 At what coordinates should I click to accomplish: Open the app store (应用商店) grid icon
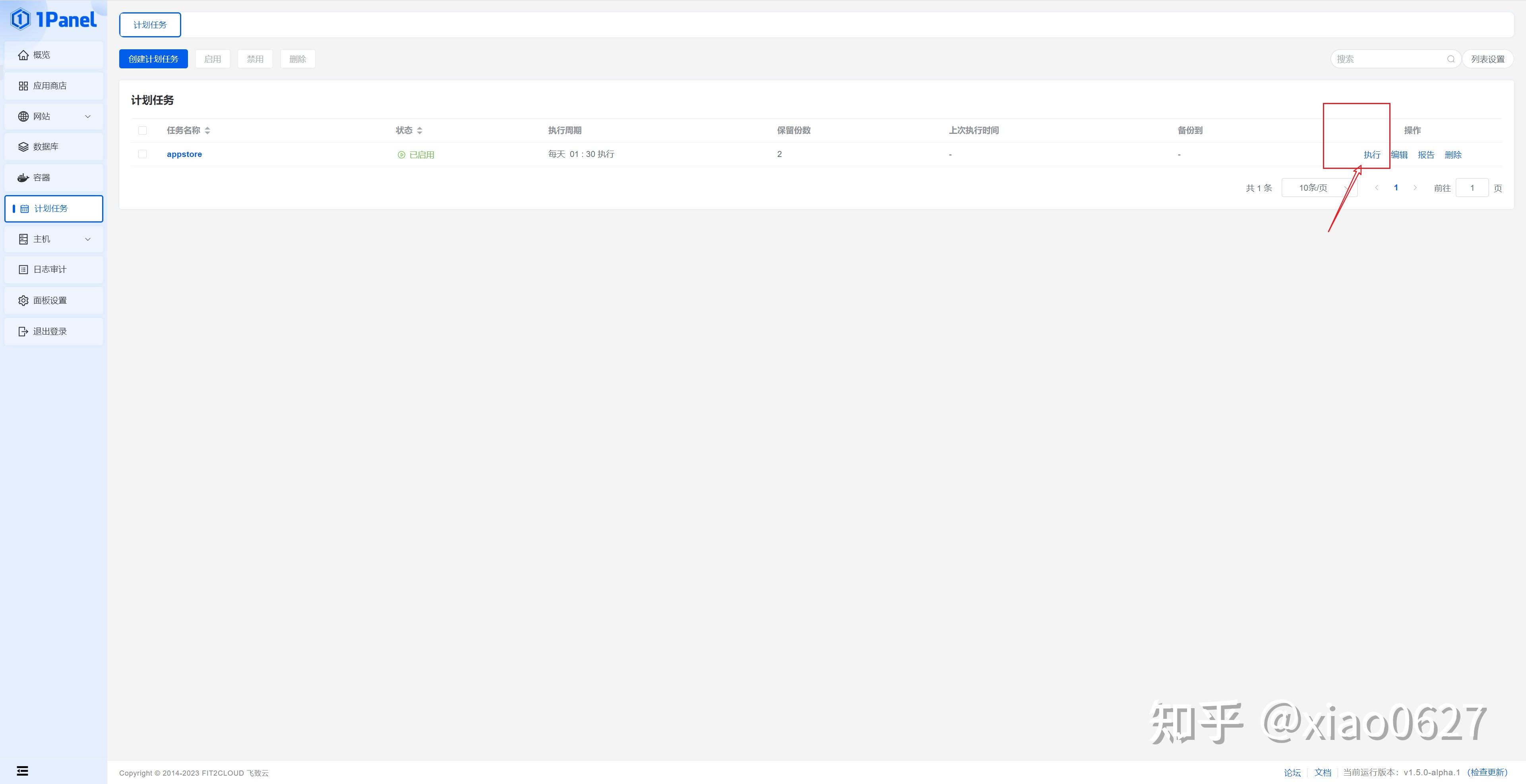point(23,86)
